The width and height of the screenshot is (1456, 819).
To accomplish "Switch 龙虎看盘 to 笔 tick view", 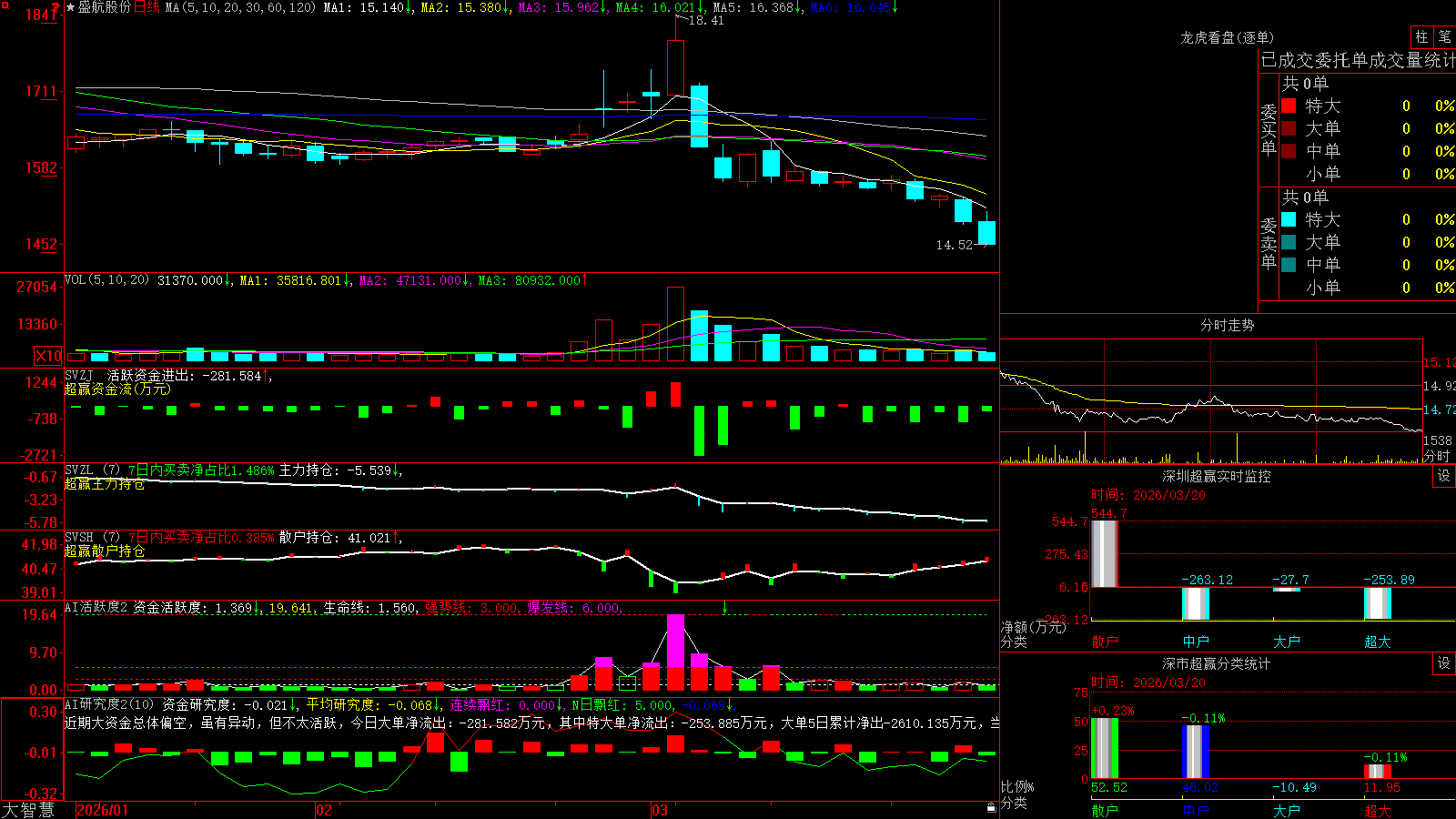I will click(x=1444, y=37).
